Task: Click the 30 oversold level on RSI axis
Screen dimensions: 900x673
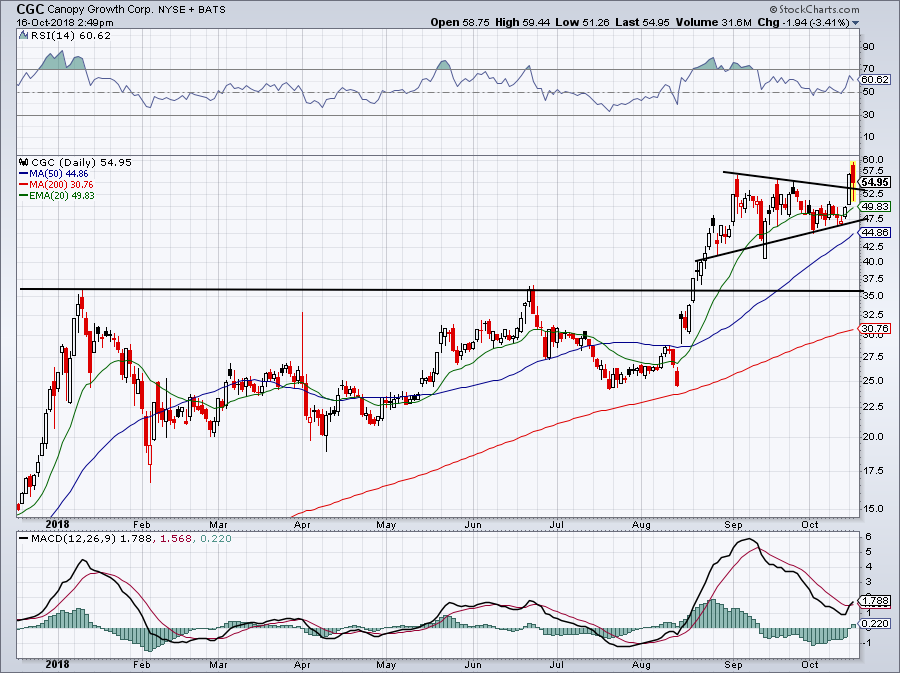Action: pos(868,115)
